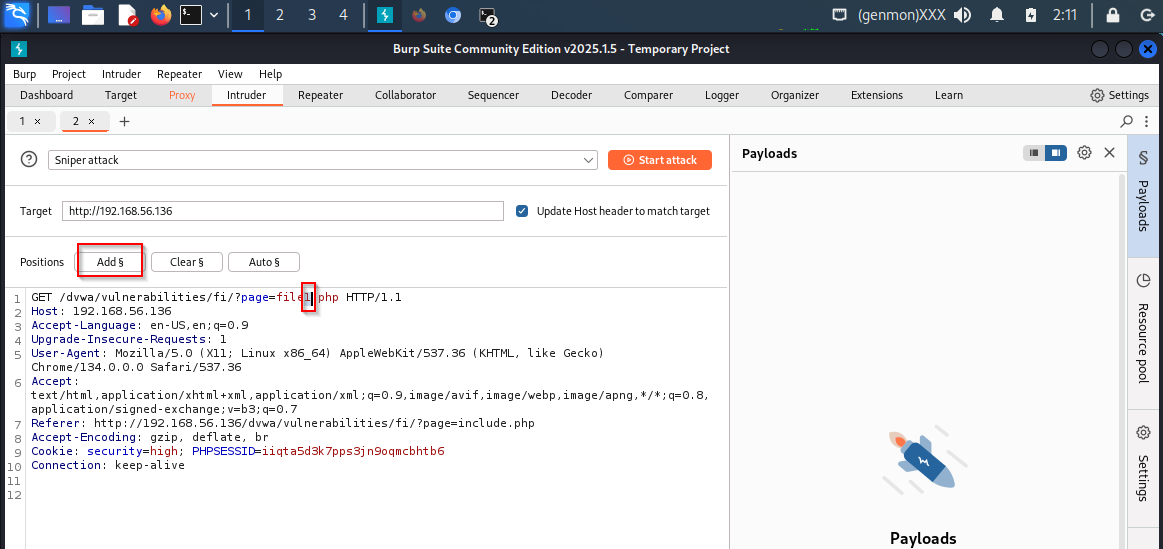Switch to workspace 2

point(280,15)
